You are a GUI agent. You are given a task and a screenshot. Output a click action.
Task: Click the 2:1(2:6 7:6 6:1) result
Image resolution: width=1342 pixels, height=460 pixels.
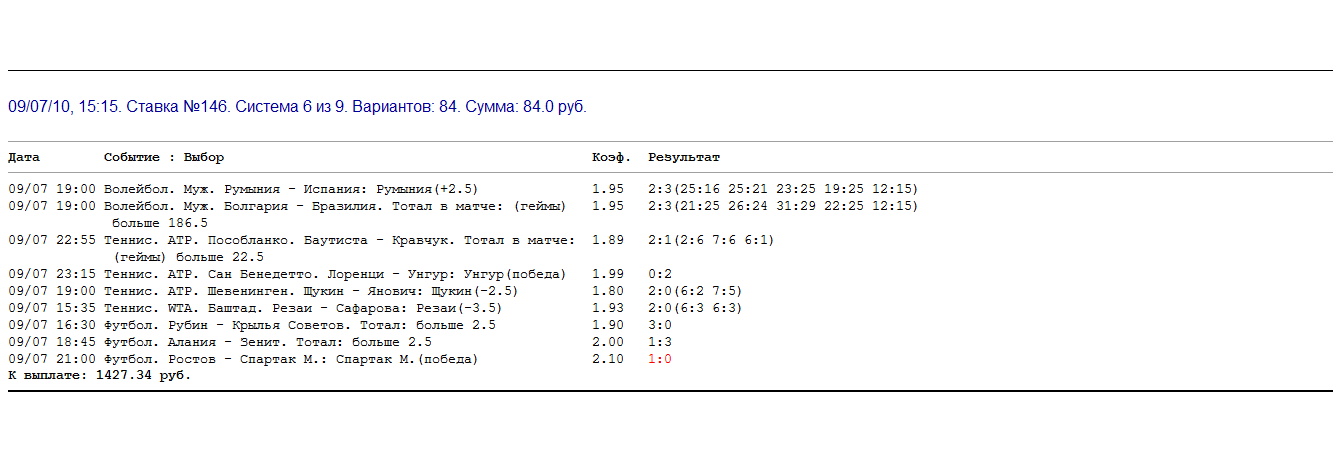(712, 240)
